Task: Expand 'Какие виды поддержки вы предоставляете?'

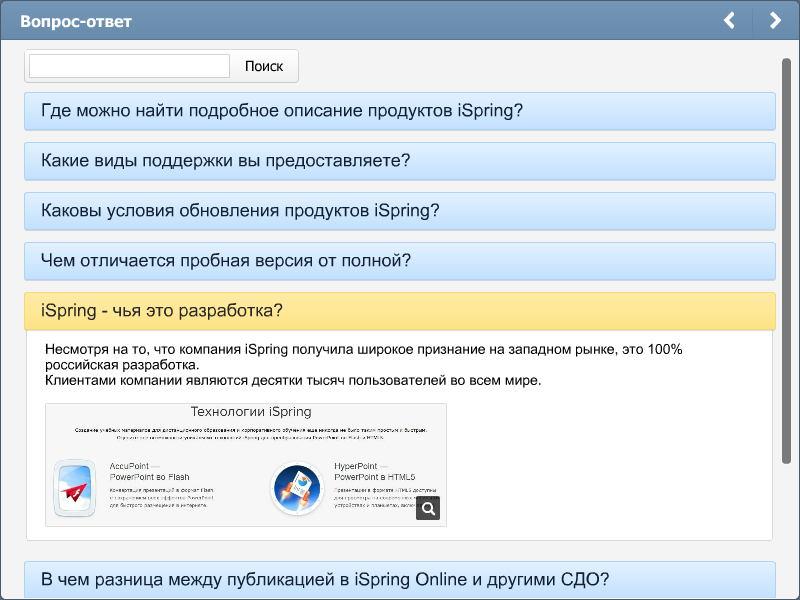Action: 400,161
